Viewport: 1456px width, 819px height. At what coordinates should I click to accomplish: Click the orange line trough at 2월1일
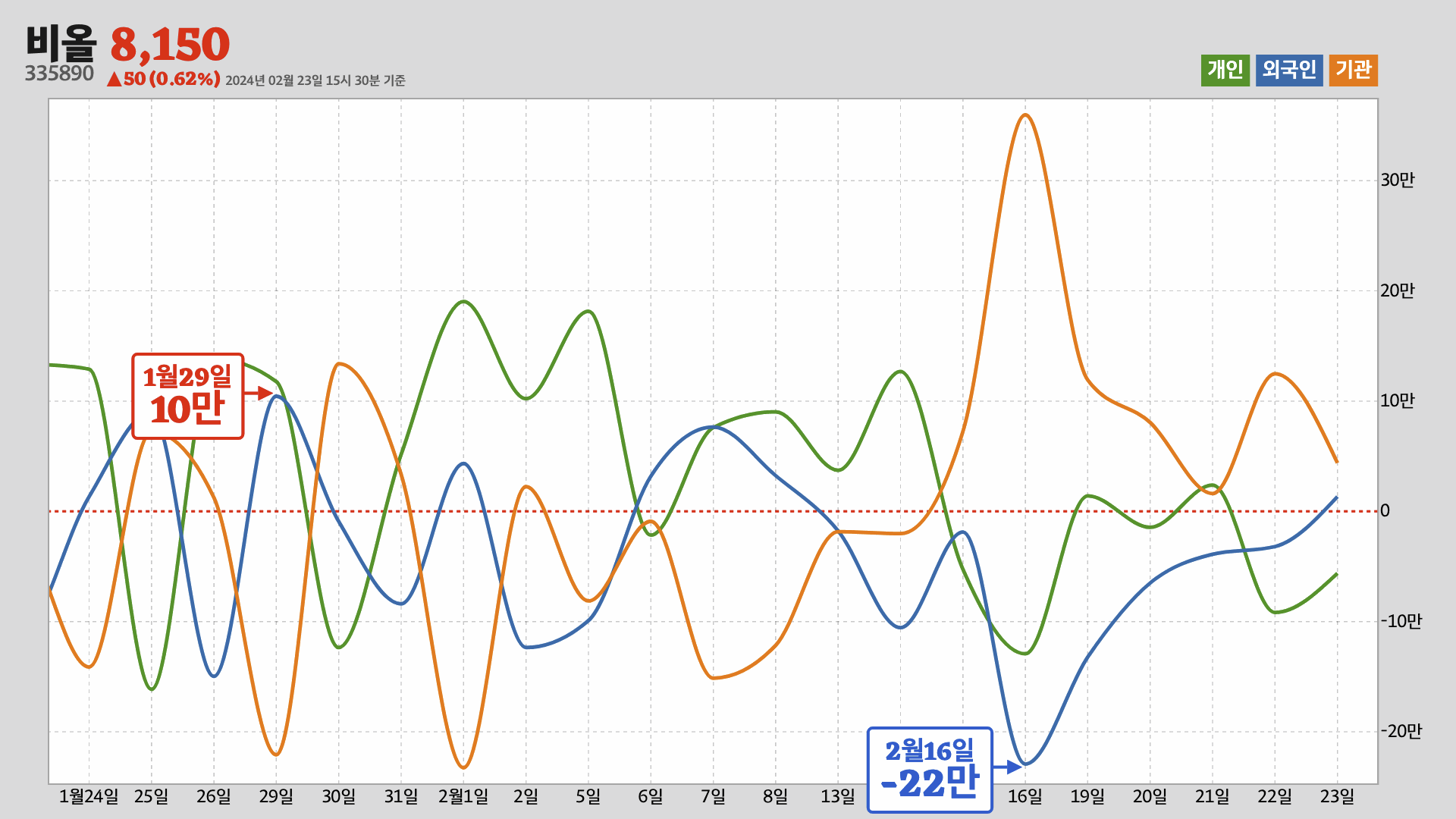tap(464, 767)
